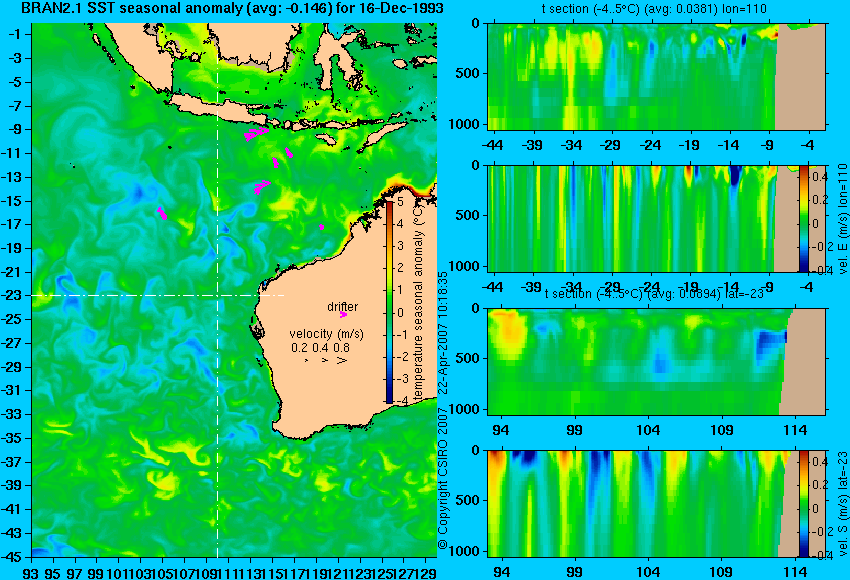Viewport: 850px width, 580px height.
Task: Click the horizontal dashed lat=-23 section line
Action: click(x=158, y=295)
